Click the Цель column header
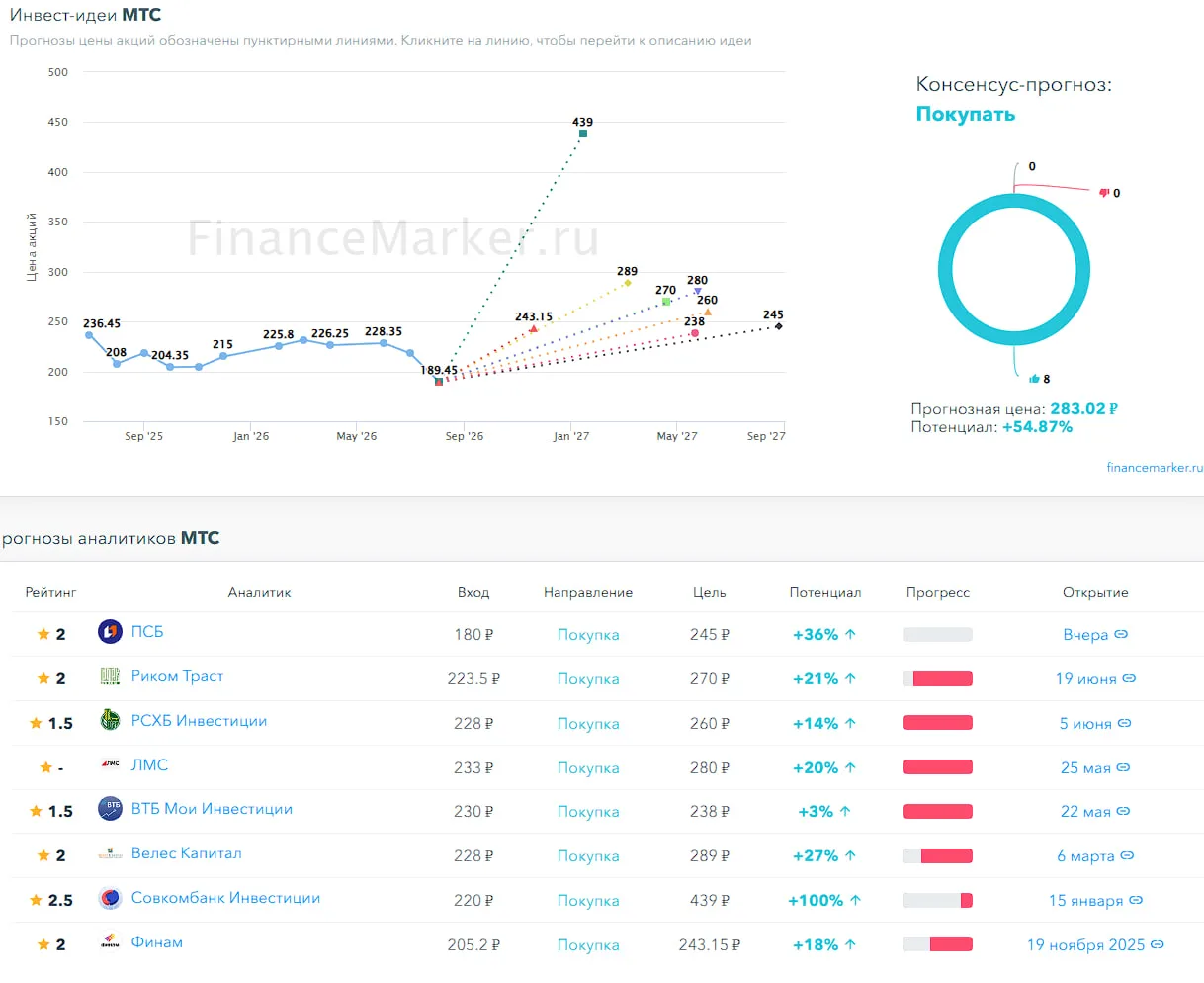 (x=710, y=592)
